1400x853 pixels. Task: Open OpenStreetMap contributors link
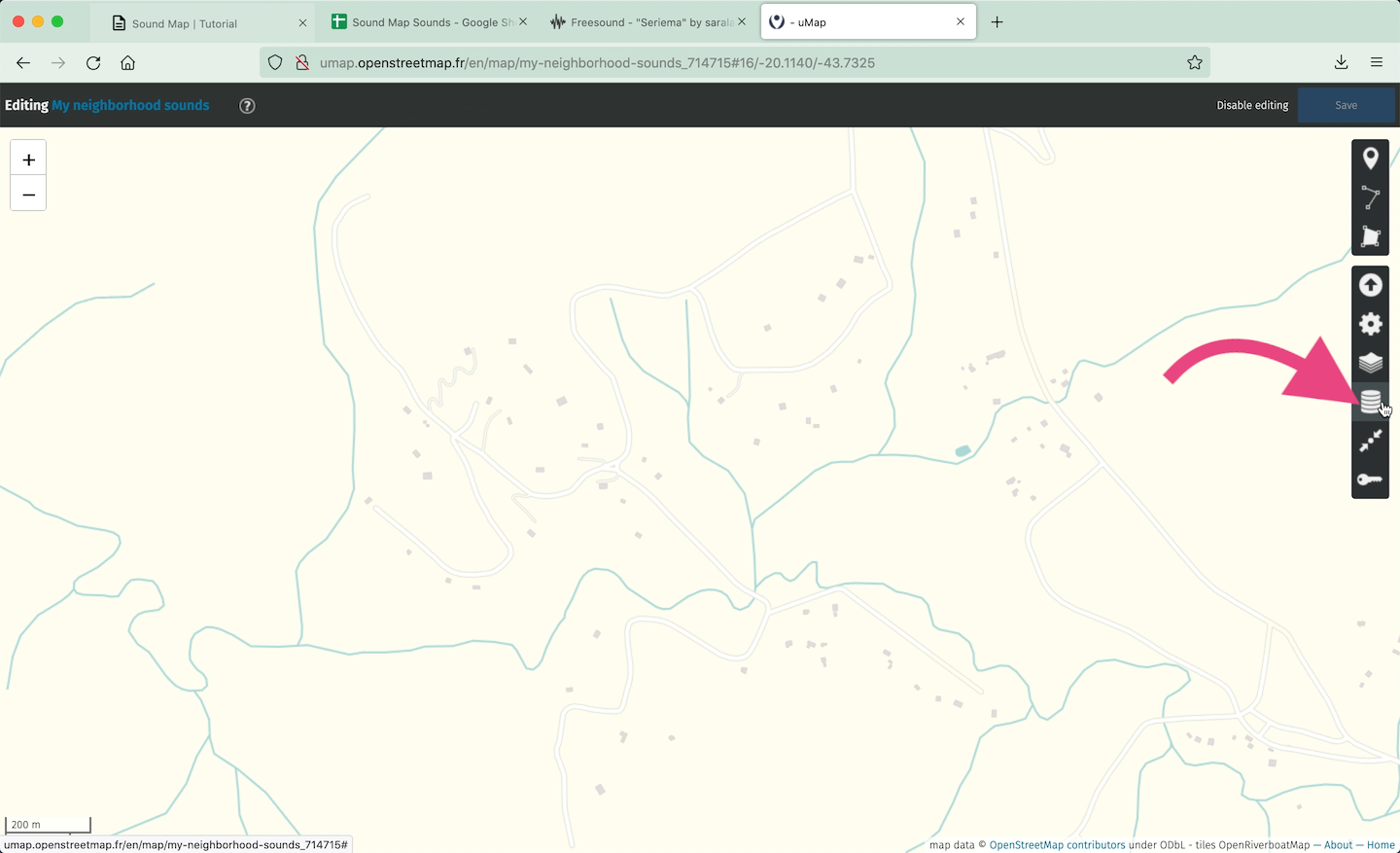1057,845
